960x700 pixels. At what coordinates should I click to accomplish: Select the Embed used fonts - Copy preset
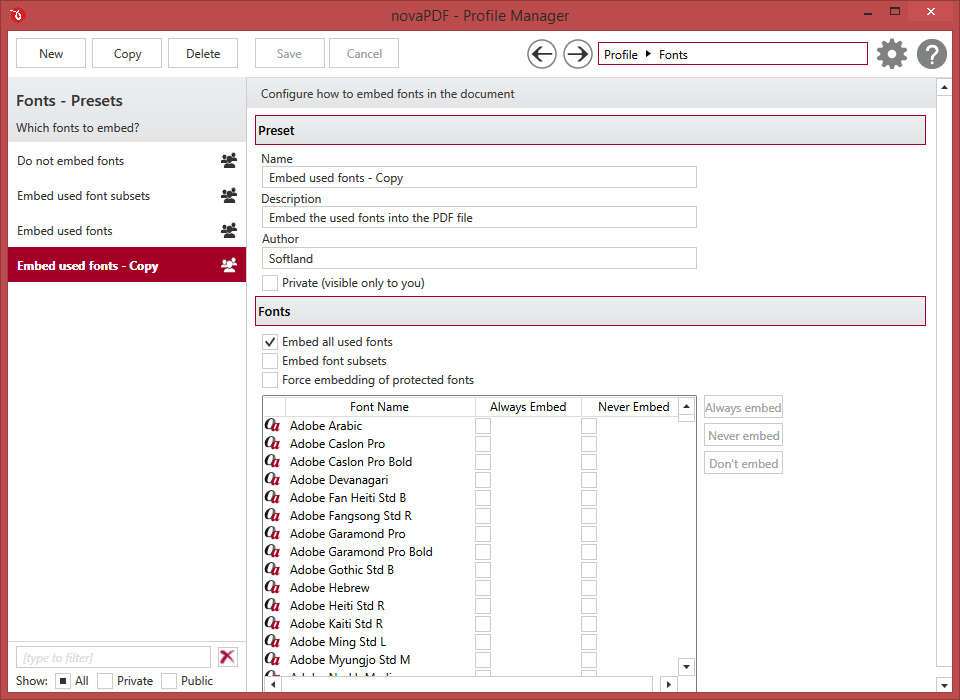127,265
